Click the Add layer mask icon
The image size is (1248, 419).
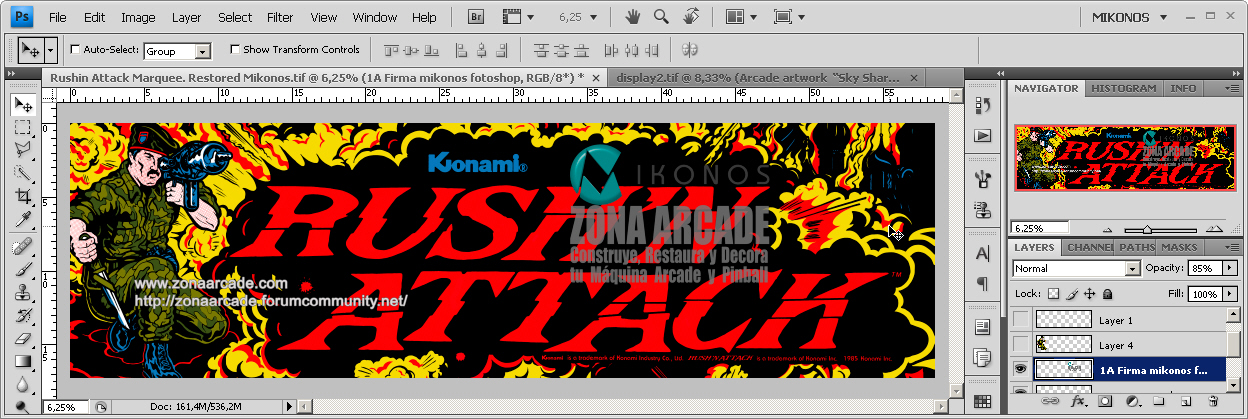coord(1106,401)
